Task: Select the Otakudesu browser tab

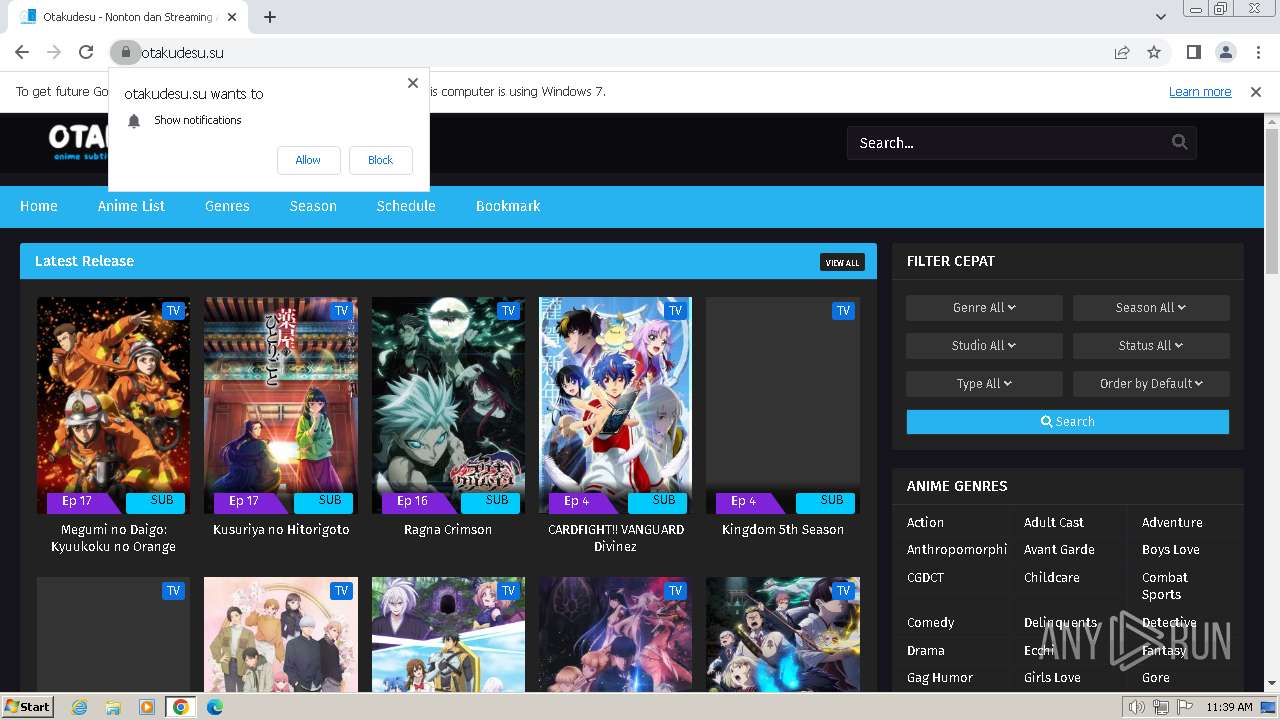Action: pyautogui.click(x=126, y=17)
